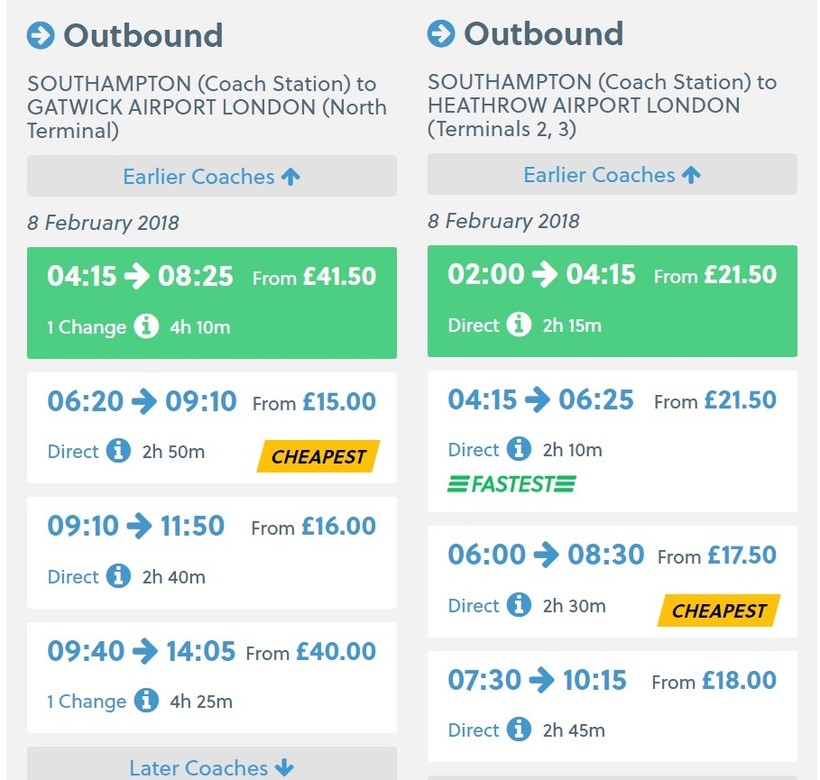Show info for 07:30 Heathrow coach
The height and width of the screenshot is (780, 820).
pyautogui.click(x=518, y=730)
